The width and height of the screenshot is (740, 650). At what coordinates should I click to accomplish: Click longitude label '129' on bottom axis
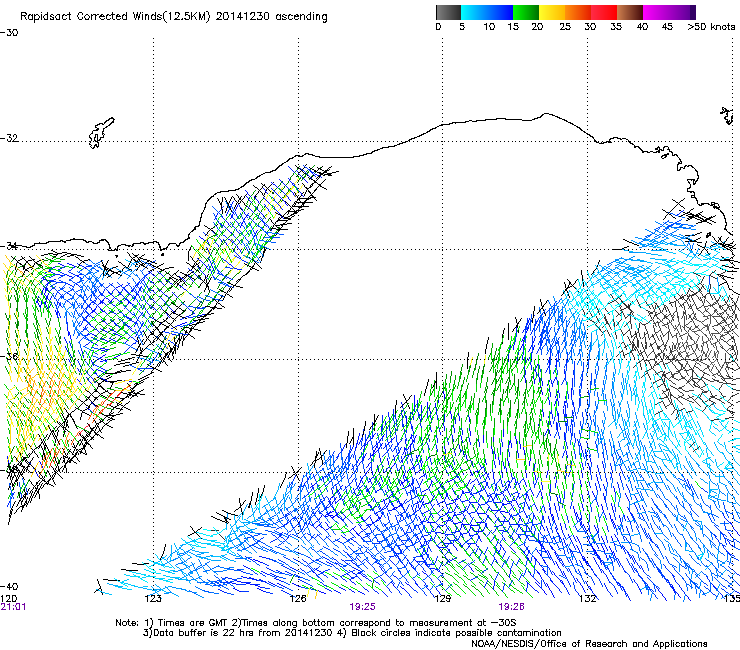coord(442,599)
